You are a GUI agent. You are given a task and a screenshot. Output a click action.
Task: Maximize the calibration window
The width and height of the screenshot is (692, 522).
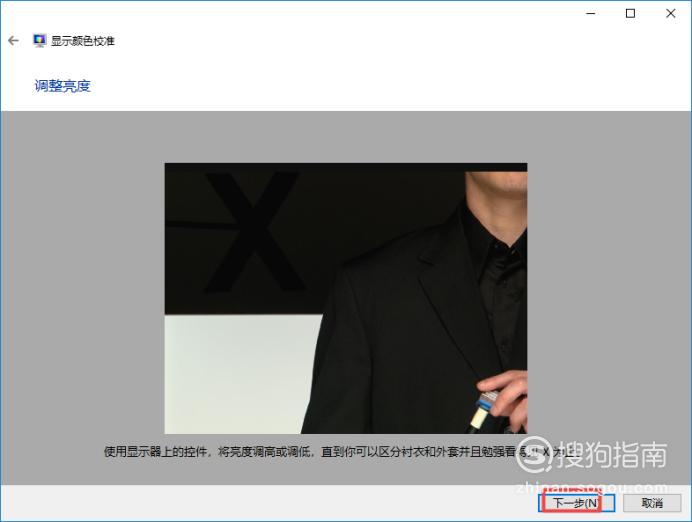631,14
